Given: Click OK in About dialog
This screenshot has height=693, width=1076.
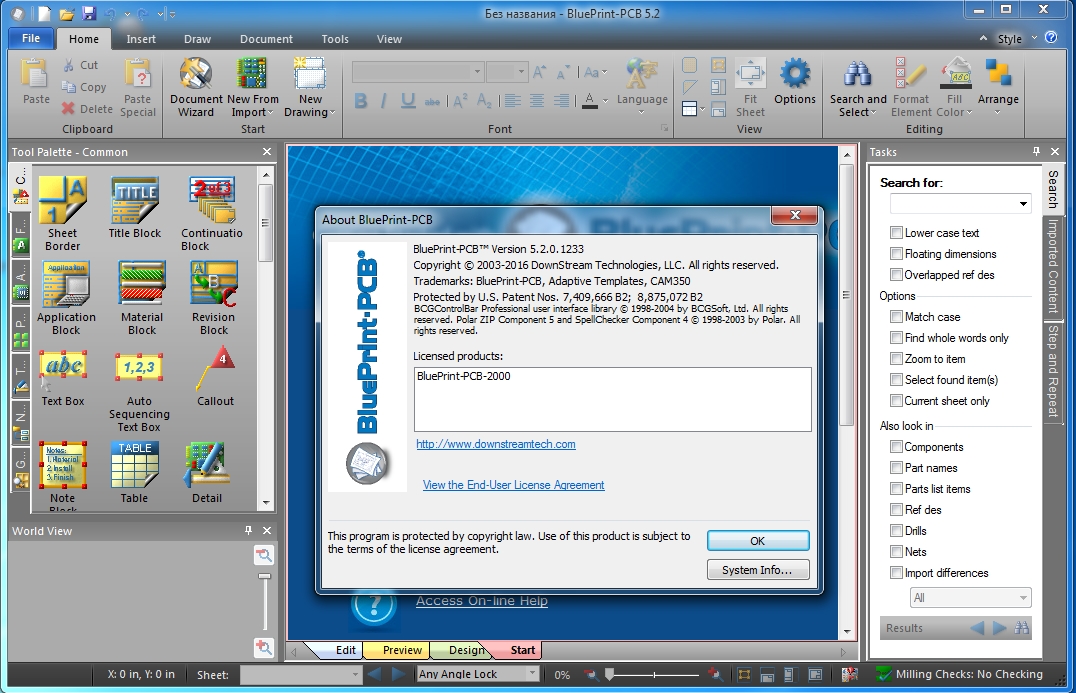Looking at the screenshot, I should pos(758,541).
